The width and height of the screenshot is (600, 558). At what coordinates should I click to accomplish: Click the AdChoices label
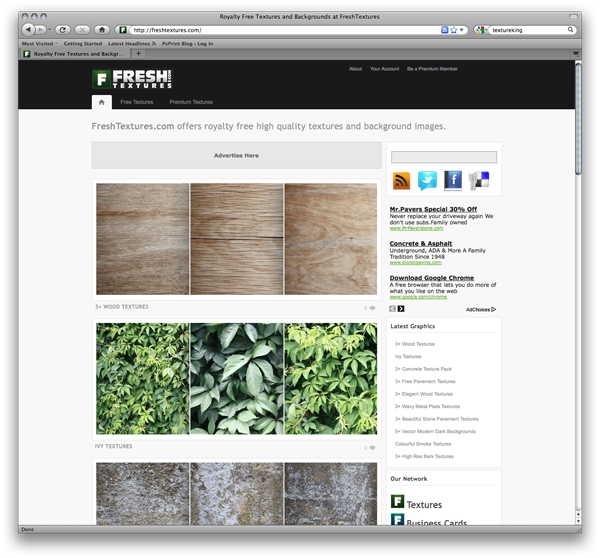(481, 309)
